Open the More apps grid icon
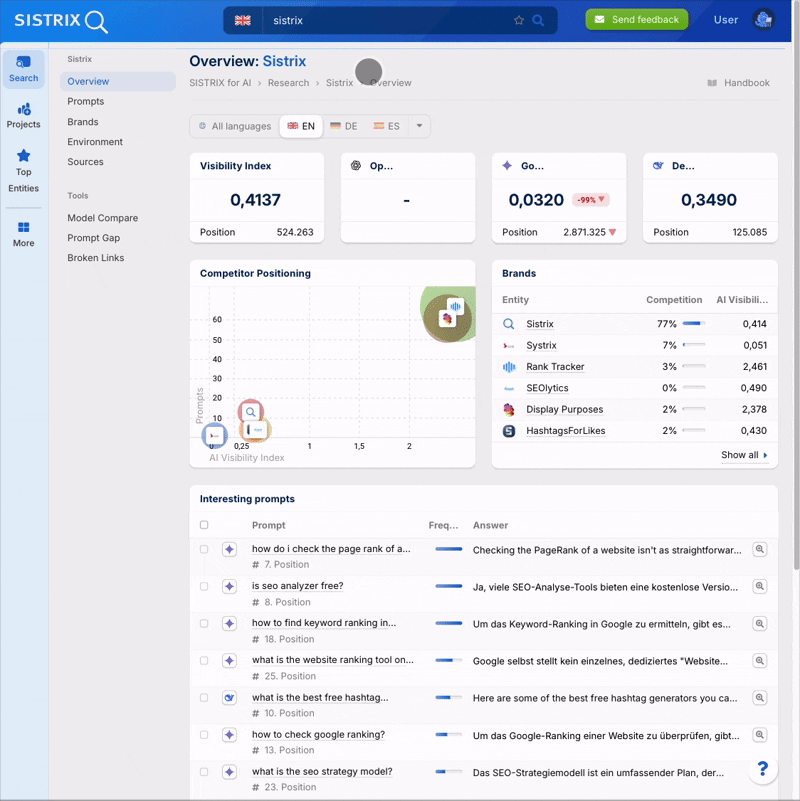Screen dimensions: 800x801 (x=23, y=233)
